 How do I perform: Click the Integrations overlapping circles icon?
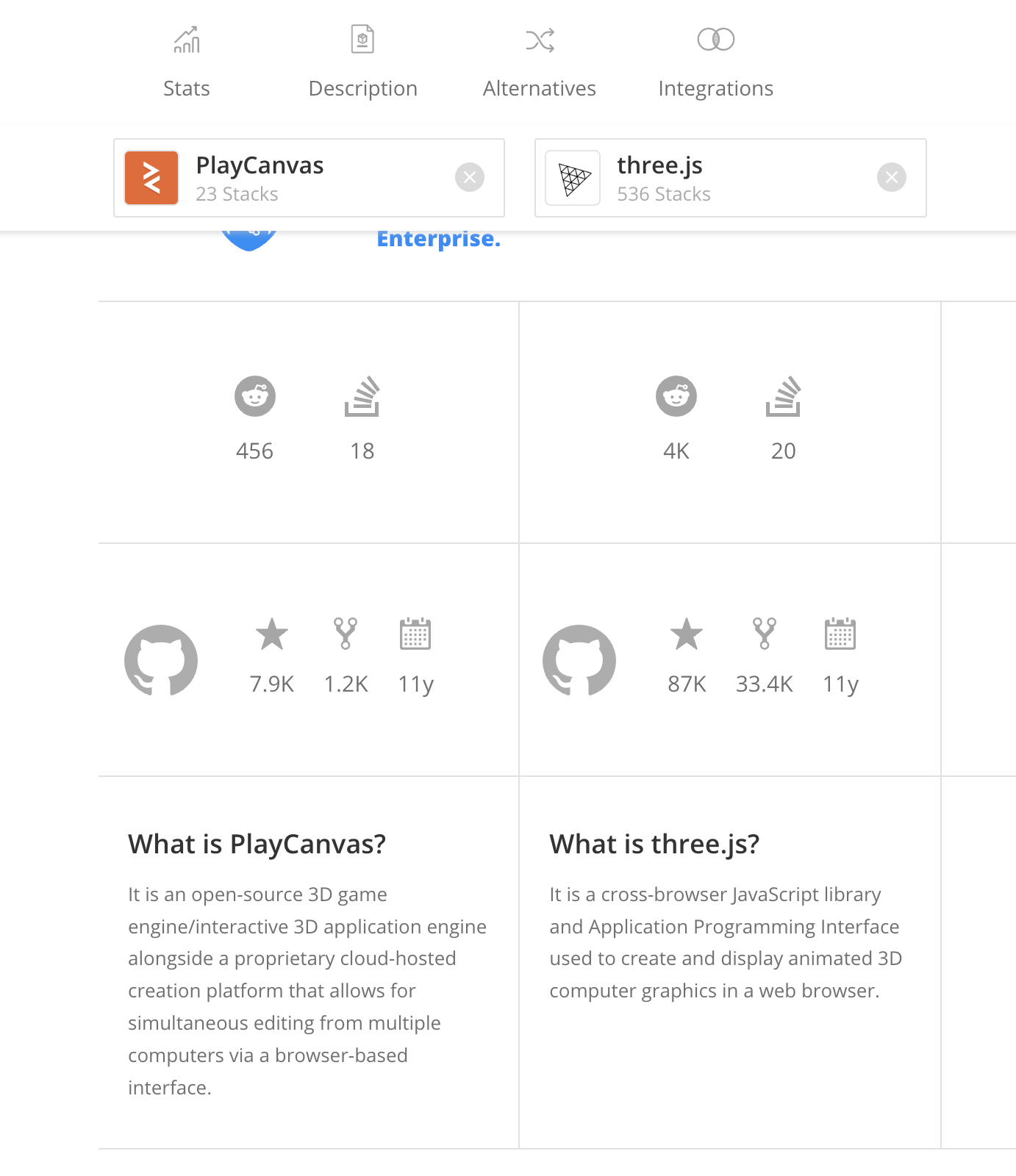coord(714,40)
